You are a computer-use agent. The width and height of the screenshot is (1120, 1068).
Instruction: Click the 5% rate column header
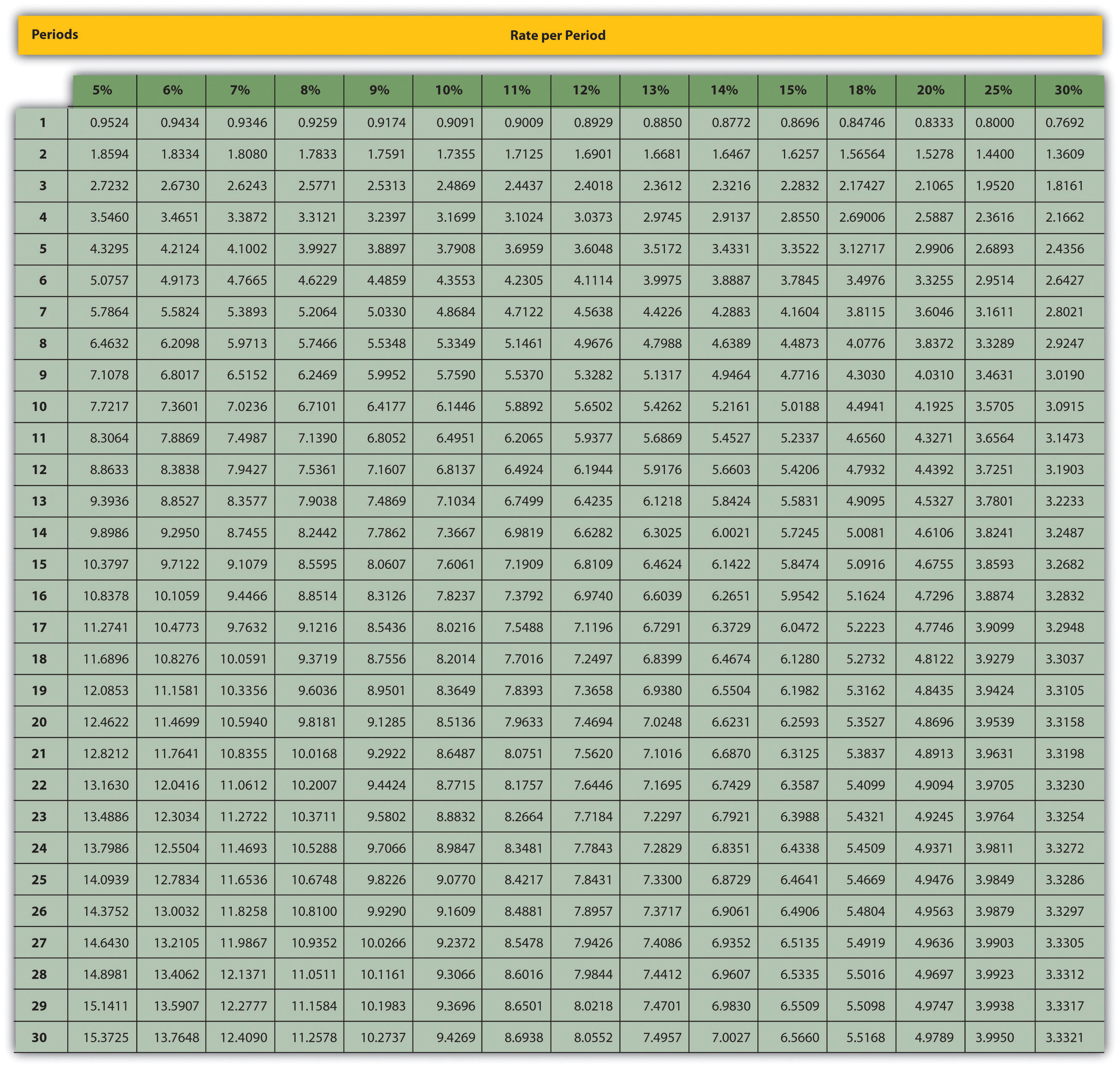103,90
